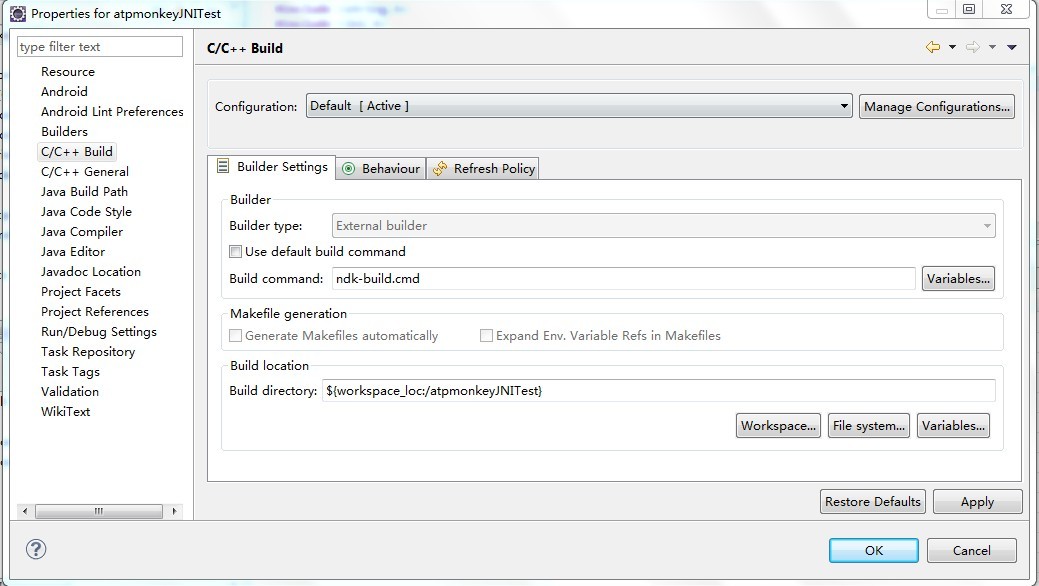1039x586 pixels.
Task: Click the back navigation arrow icon
Action: click(933, 47)
